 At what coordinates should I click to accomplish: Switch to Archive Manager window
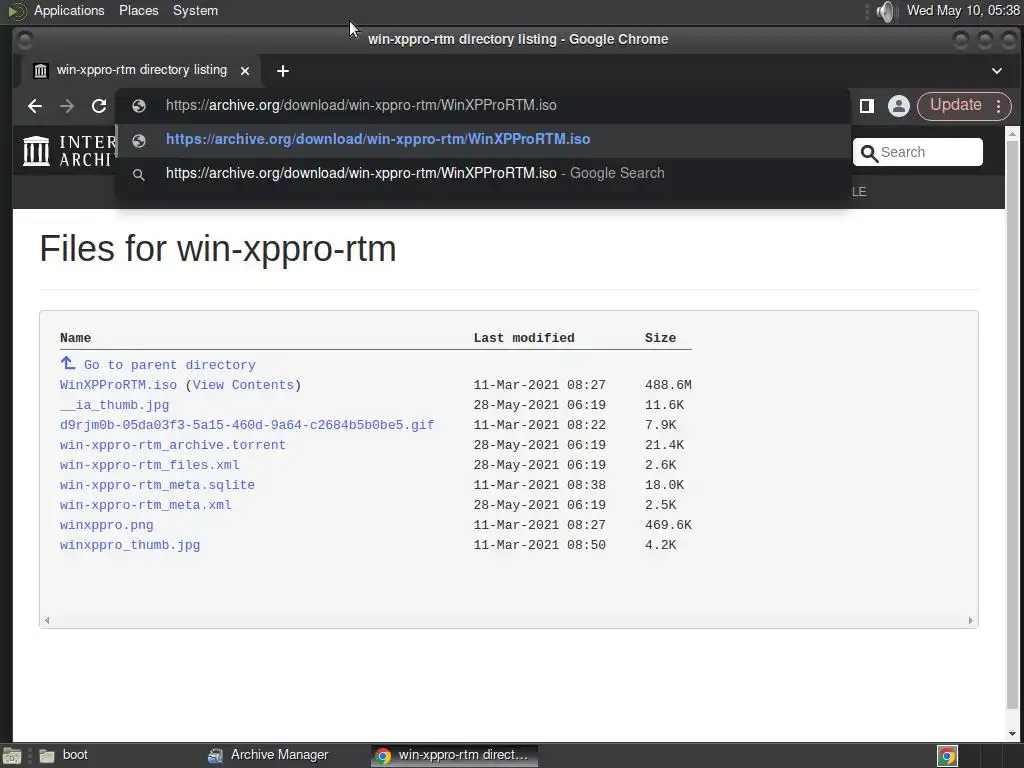coord(268,755)
